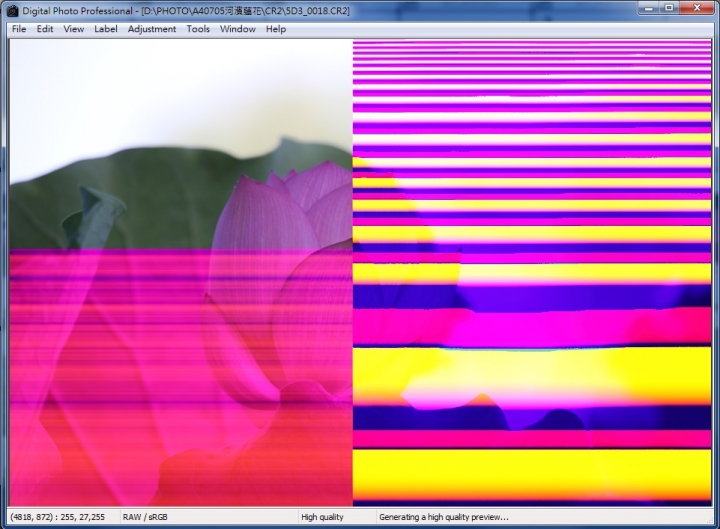Open the Adjustment menu
Image resolution: width=720 pixels, height=529 pixels.
point(152,29)
